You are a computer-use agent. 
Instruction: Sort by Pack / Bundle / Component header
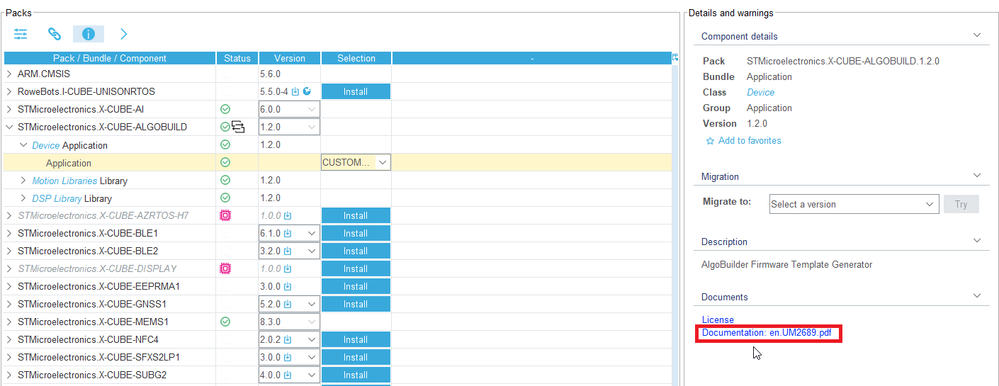pyautogui.click(x=110, y=58)
